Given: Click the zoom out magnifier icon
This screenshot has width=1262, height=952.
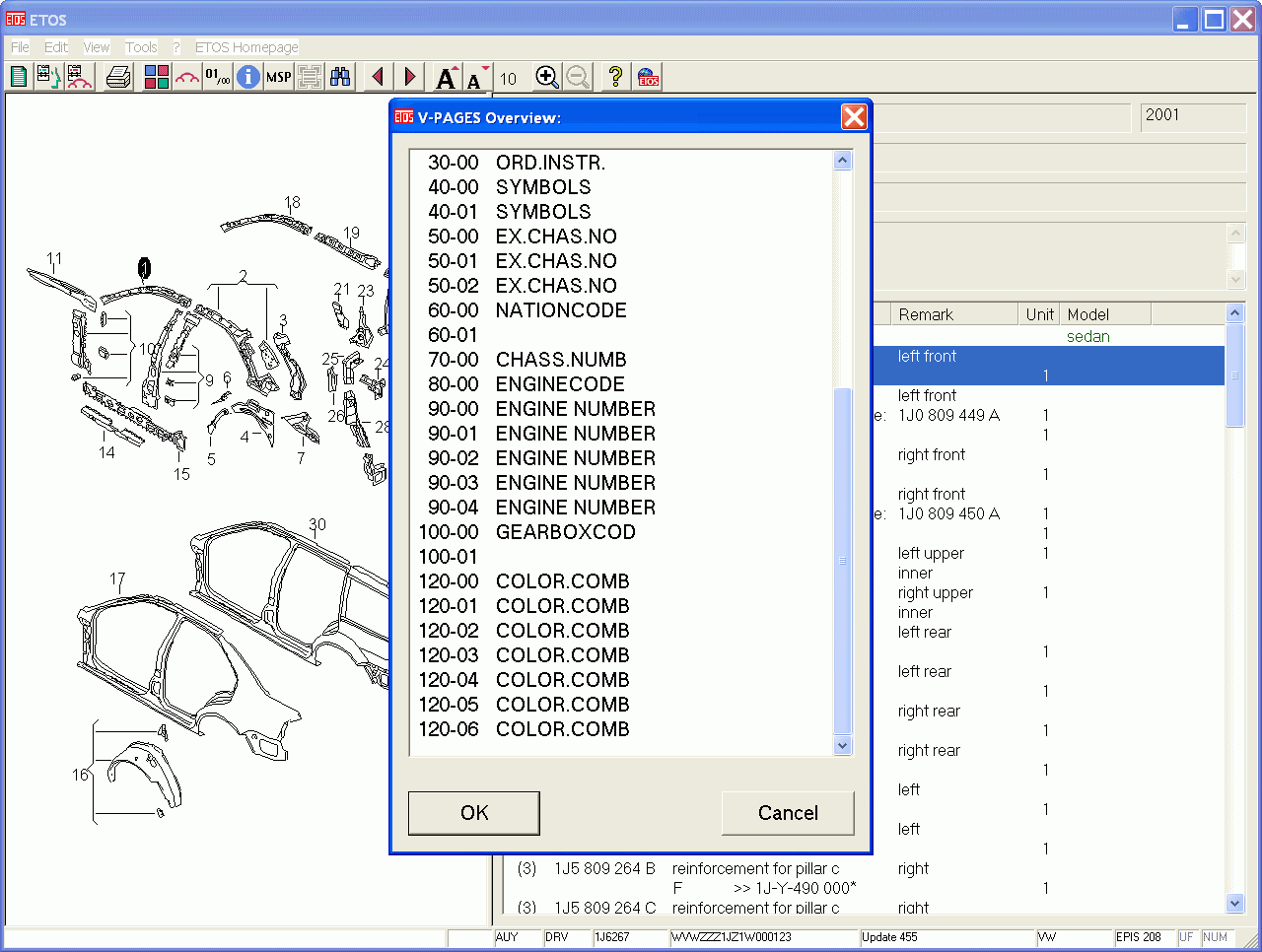Looking at the screenshot, I should [x=578, y=77].
